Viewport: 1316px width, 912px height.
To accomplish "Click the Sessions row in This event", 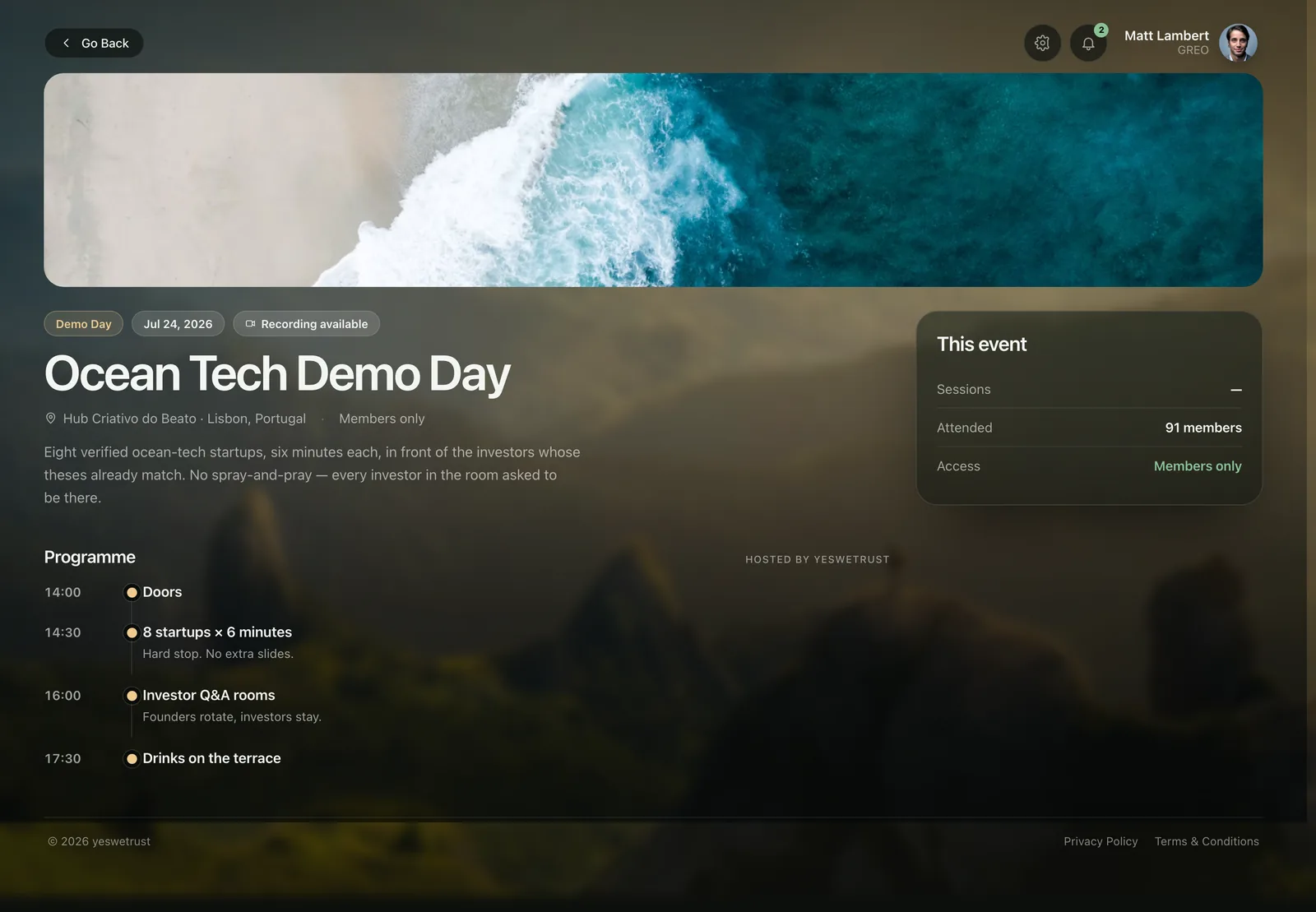I will (1089, 390).
